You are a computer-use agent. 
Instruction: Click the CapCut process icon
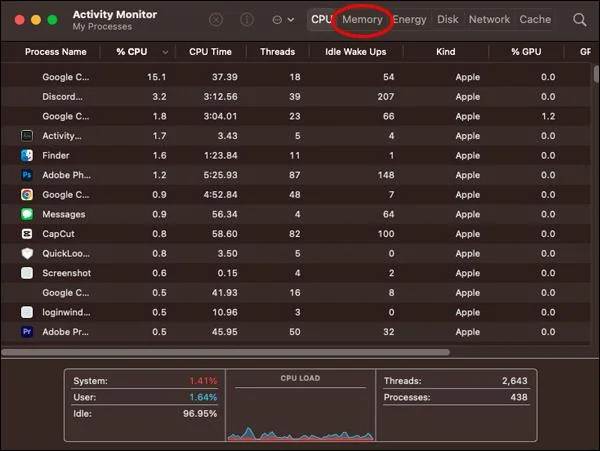27,234
